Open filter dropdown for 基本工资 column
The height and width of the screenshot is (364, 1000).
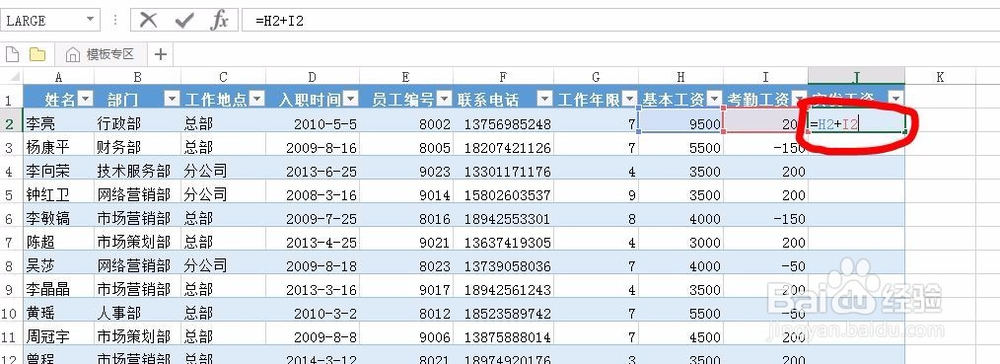click(714, 99)
